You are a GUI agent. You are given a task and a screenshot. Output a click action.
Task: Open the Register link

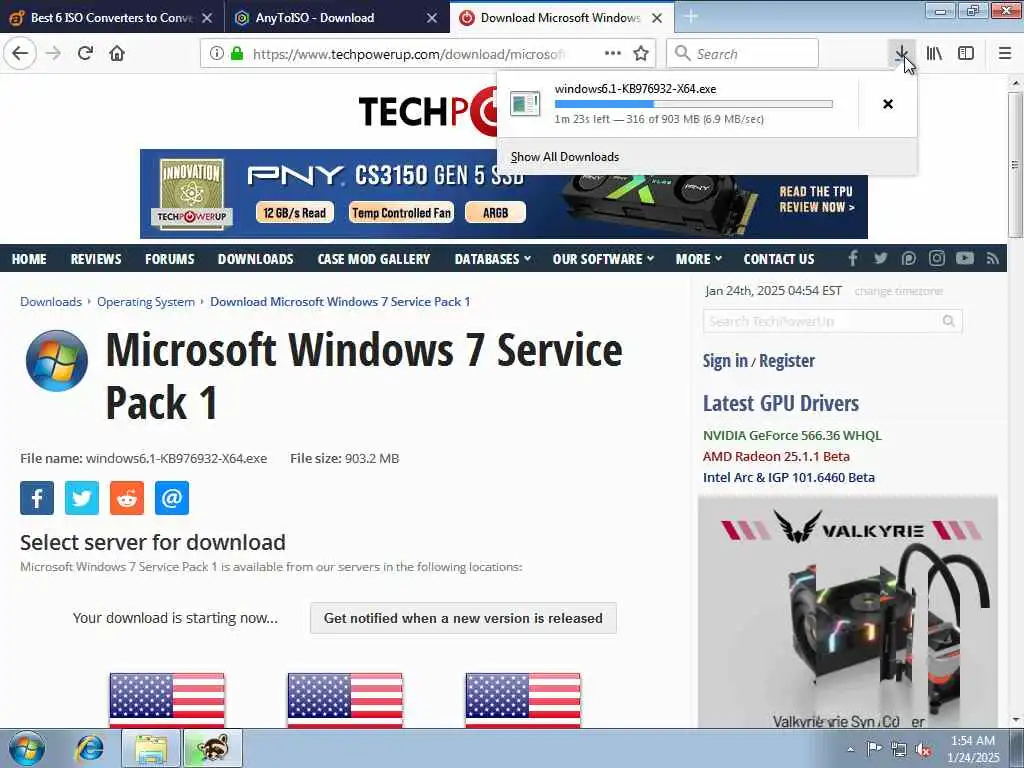787,360
